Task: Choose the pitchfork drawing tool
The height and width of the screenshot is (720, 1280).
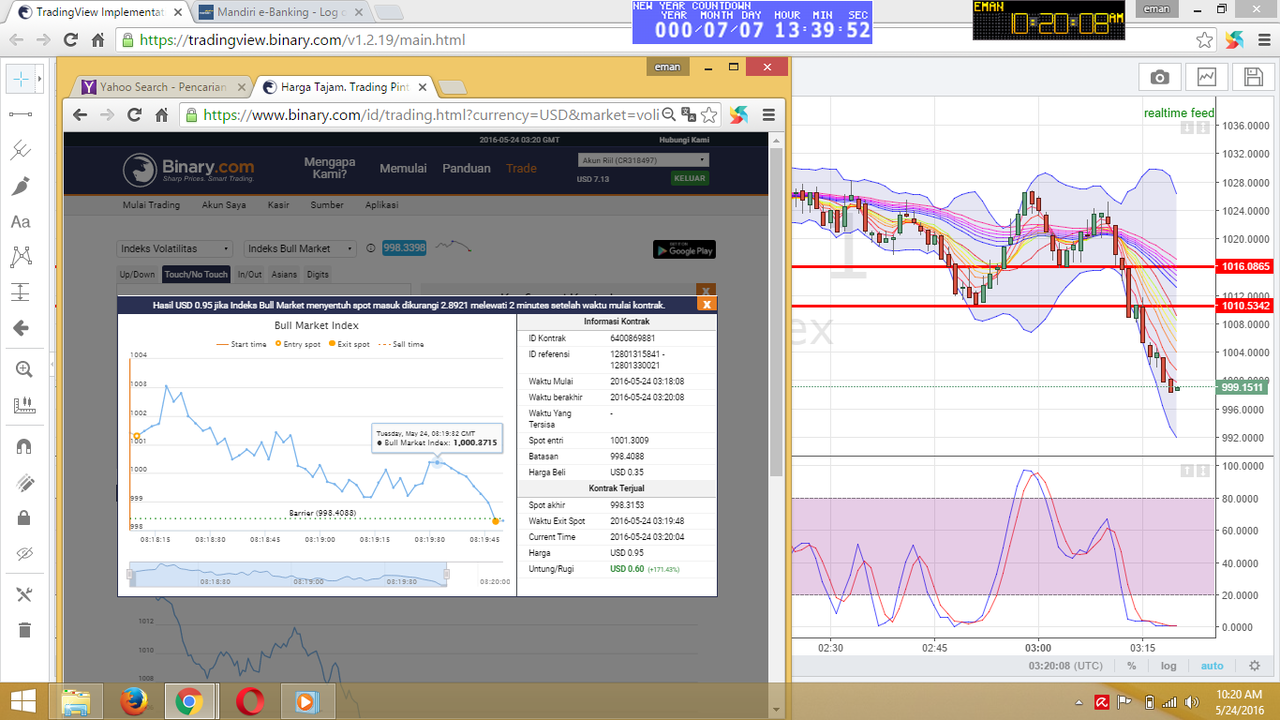Action: pos(21,150)
